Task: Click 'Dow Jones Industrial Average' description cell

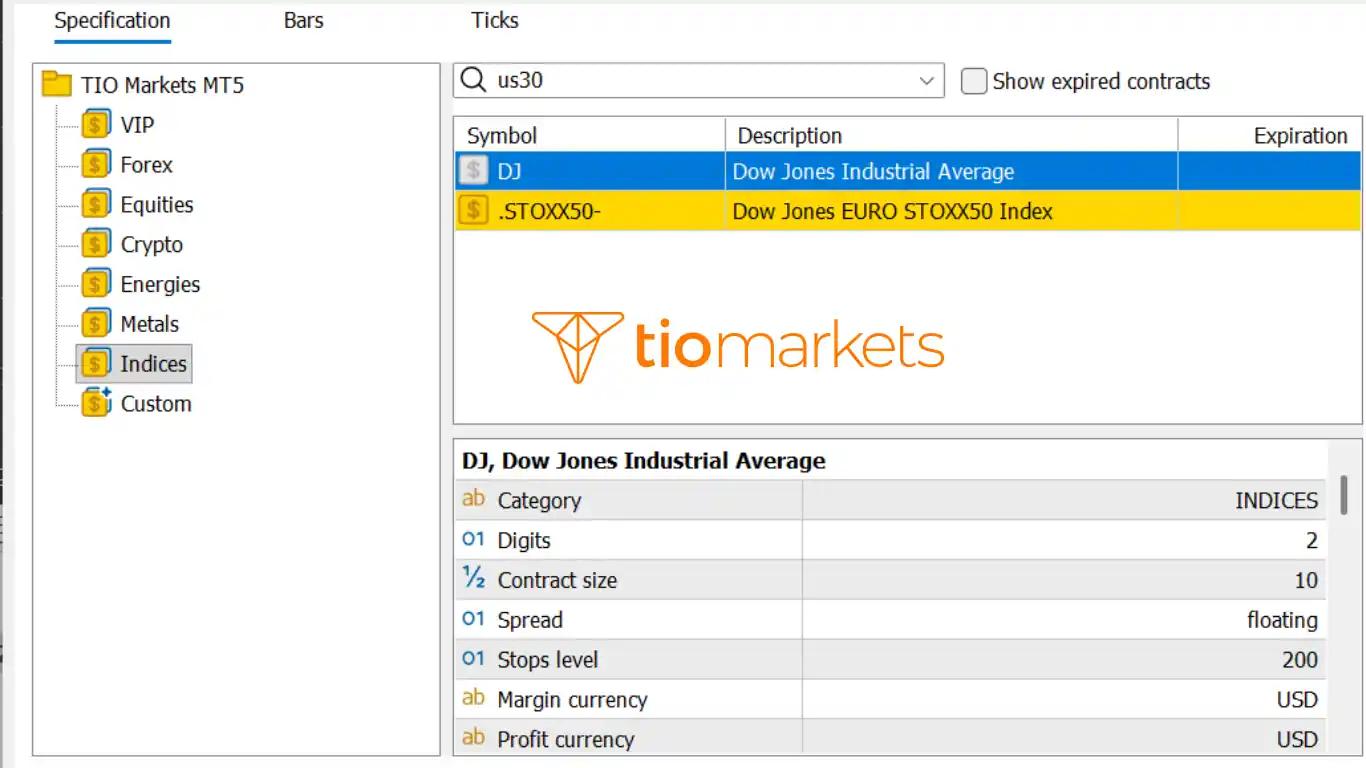Action: [951, 171]
